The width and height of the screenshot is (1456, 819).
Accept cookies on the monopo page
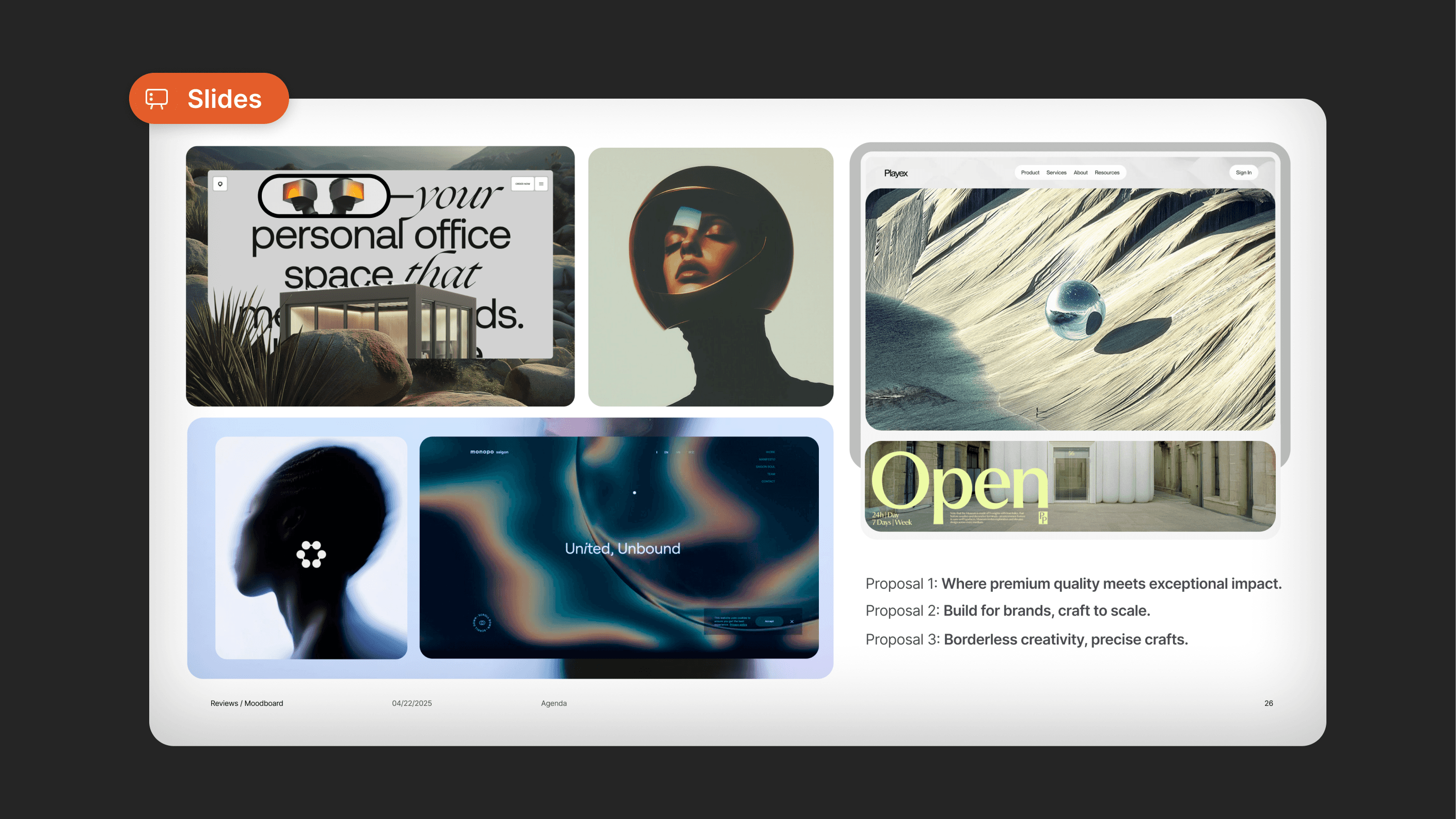(x=769, y=621)
